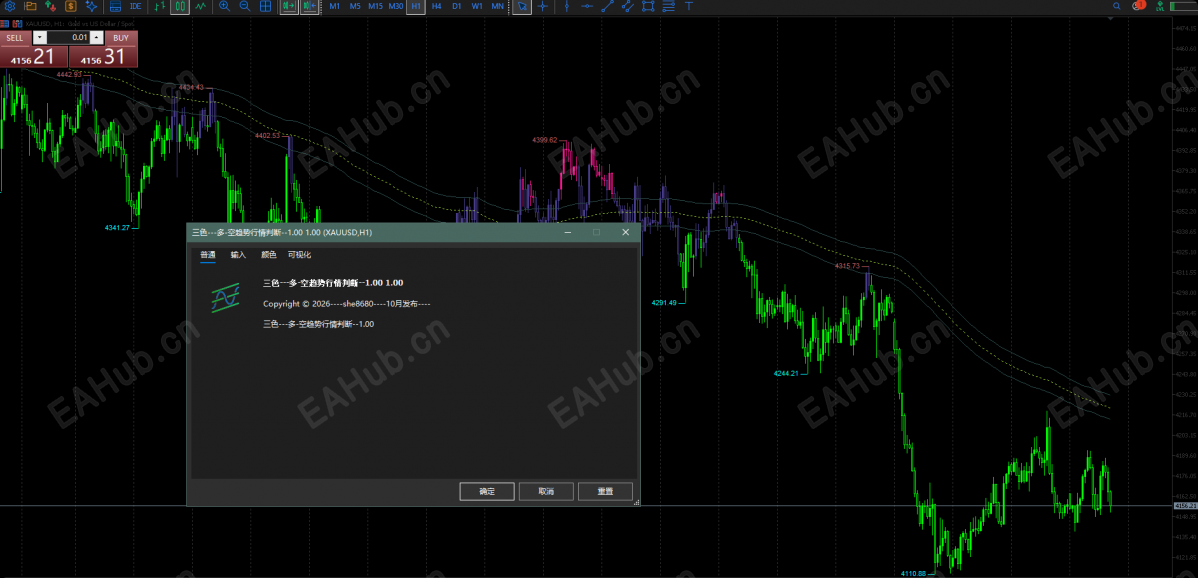Screen dimensions: 1198x578
Task: Select candlestick chart display
Action: point(180,6)
